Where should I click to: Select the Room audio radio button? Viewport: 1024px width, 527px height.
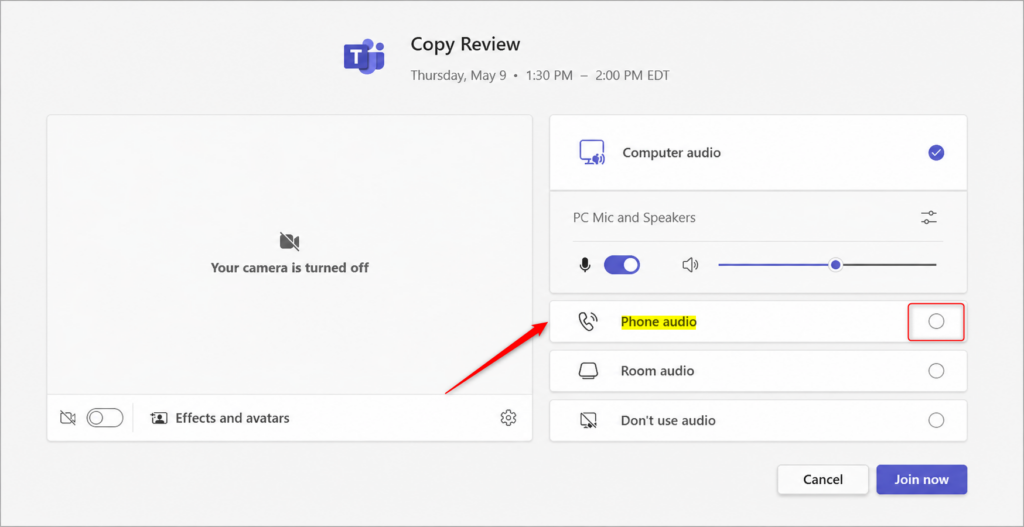(936, 371)
